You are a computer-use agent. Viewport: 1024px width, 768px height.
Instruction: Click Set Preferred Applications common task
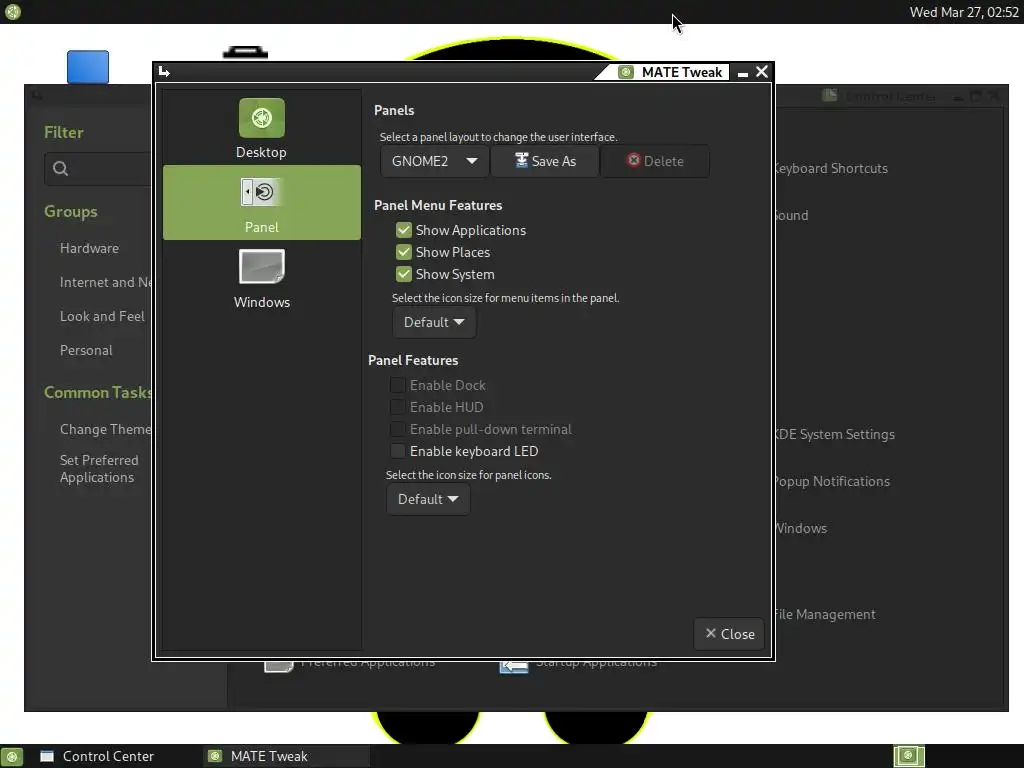[x=99, y=469]
